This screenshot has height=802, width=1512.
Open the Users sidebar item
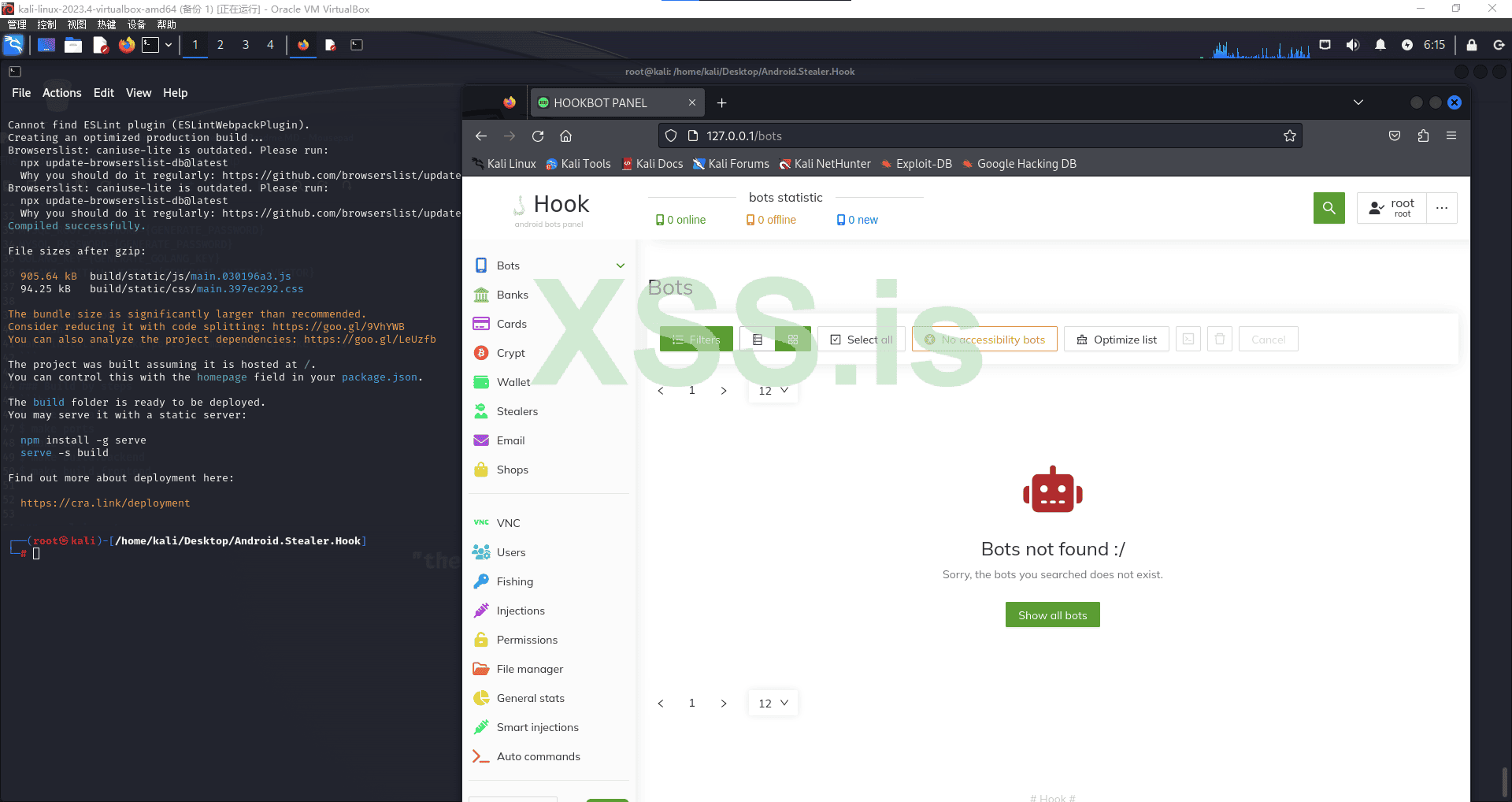pos(550,553)
